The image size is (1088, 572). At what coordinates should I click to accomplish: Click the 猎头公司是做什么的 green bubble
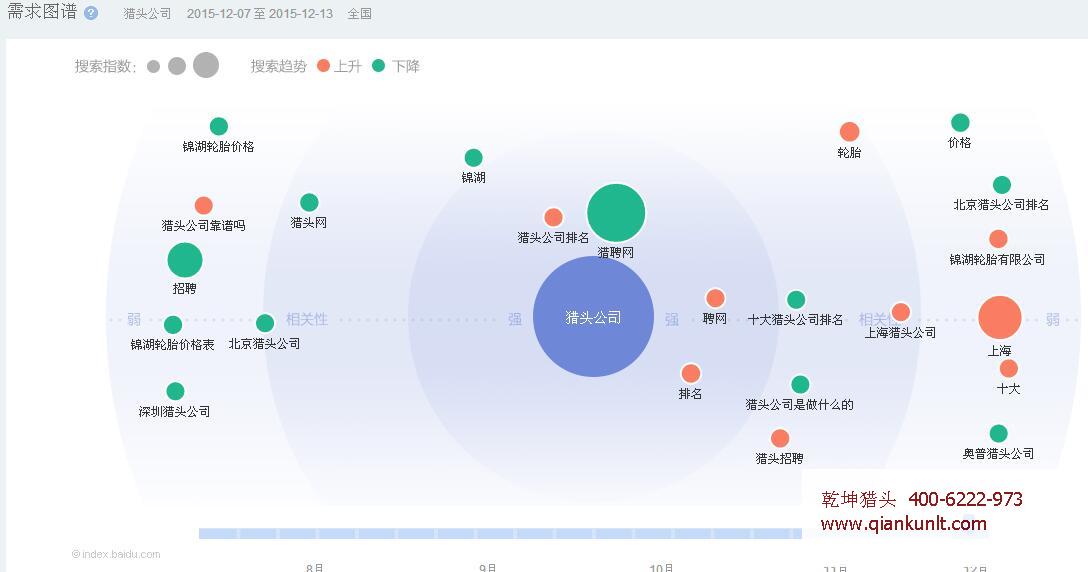point(800,385)
